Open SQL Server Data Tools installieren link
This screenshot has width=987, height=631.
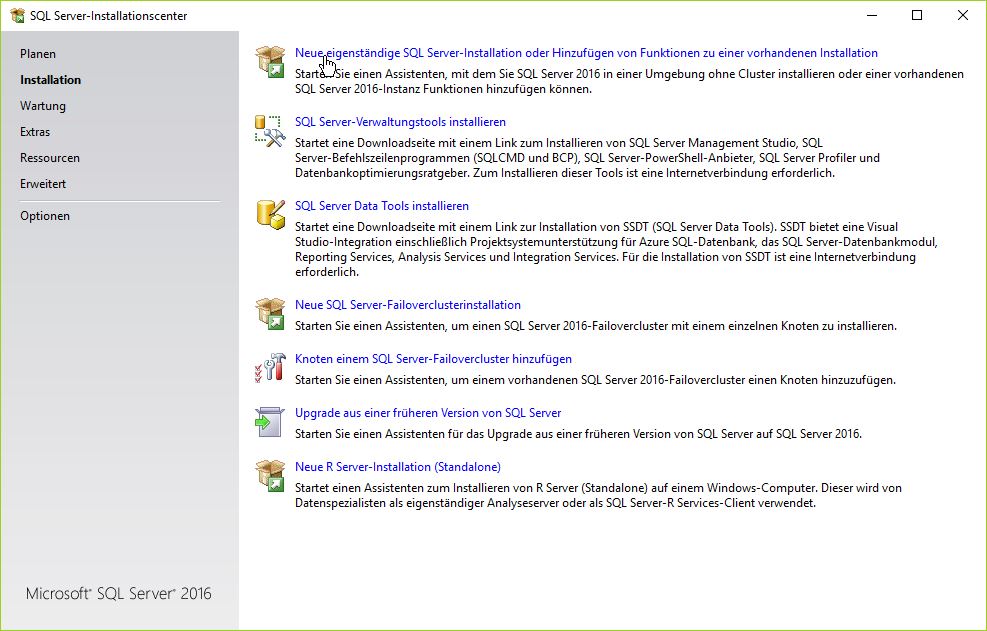(x=381, y=206)
